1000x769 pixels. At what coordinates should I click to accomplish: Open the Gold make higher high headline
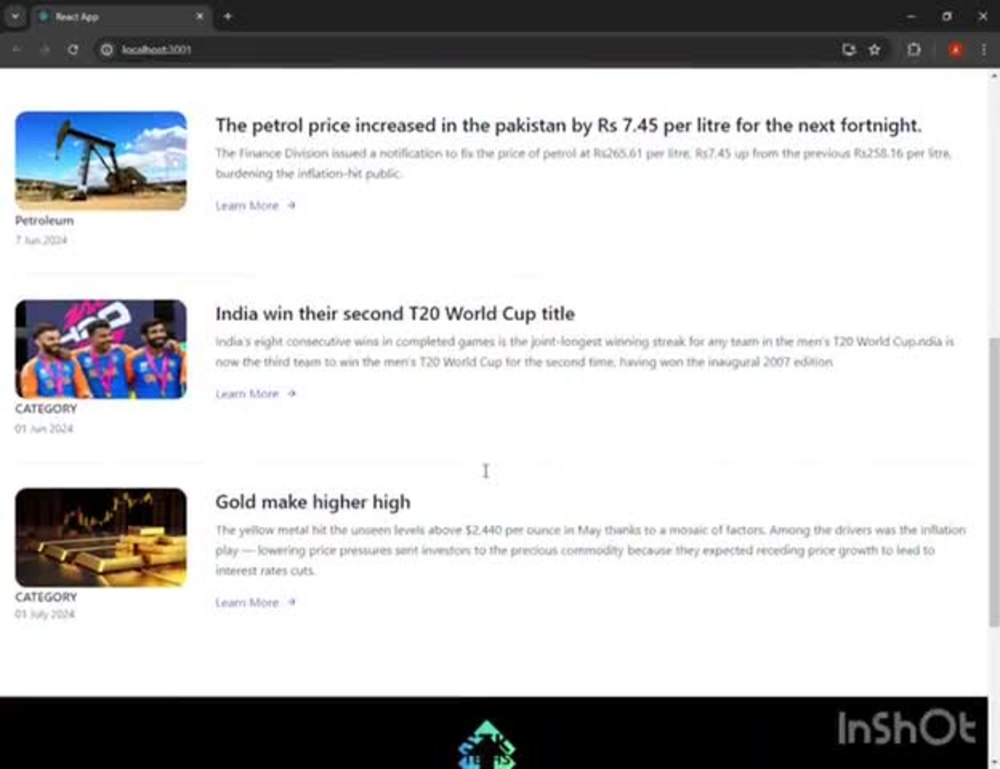[x=312, y=502]
